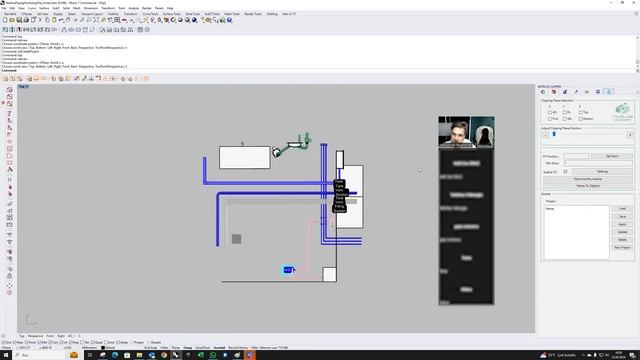Click the Undo arrow icon
Image resolution: width=640 pixels, height=360 pixels.
(61, 20)
